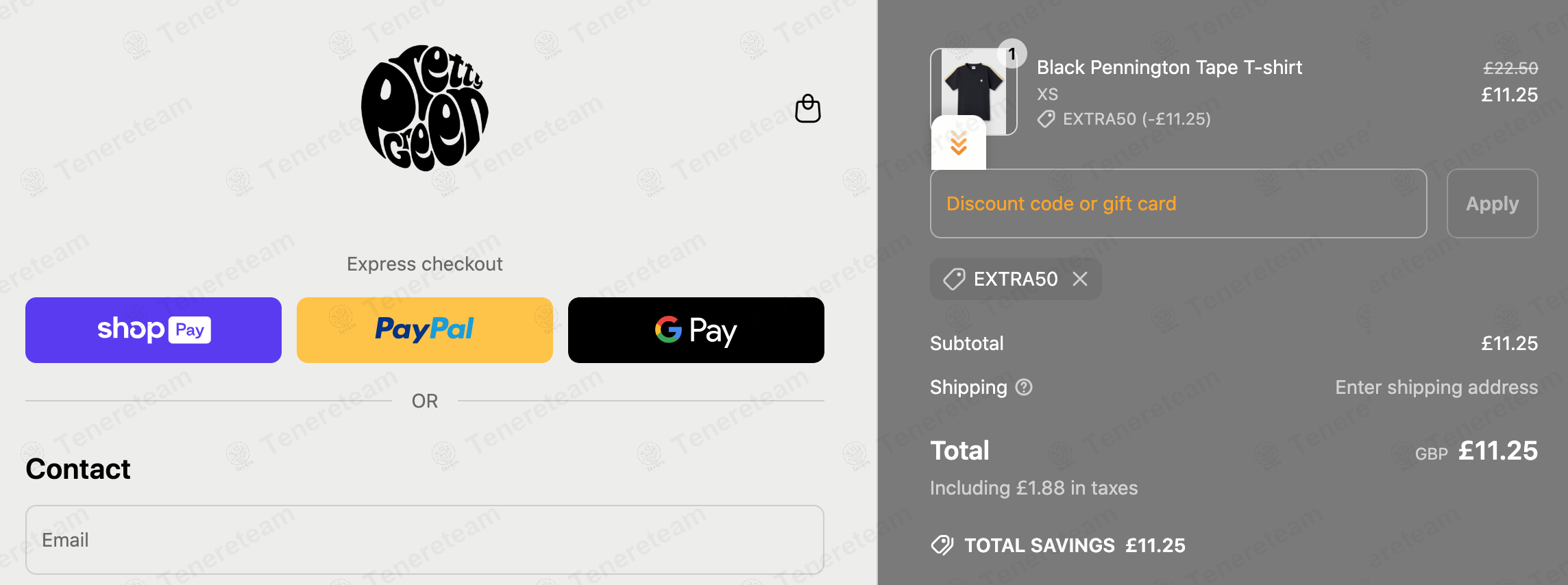The width and height of the screenshot is (1568, 585).
Task: Remove the EXTRA50 discount with the X
Action: pyautogui.click(x=1080, y=279)
